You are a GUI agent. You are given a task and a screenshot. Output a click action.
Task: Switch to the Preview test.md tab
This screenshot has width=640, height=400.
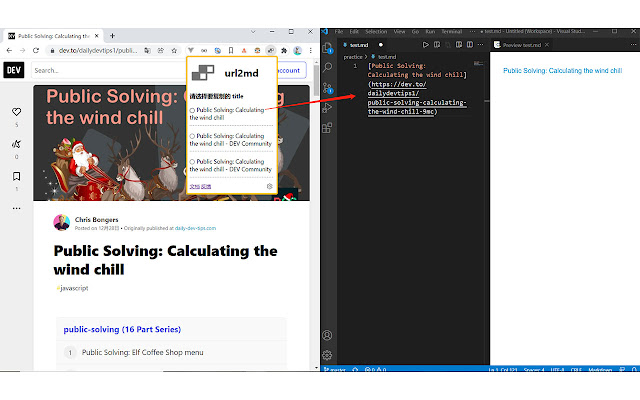521,45
